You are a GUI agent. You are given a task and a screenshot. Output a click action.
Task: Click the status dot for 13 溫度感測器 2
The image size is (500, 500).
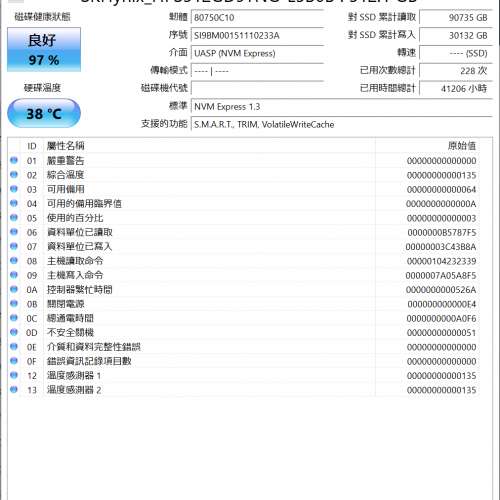tap(14, 390)
